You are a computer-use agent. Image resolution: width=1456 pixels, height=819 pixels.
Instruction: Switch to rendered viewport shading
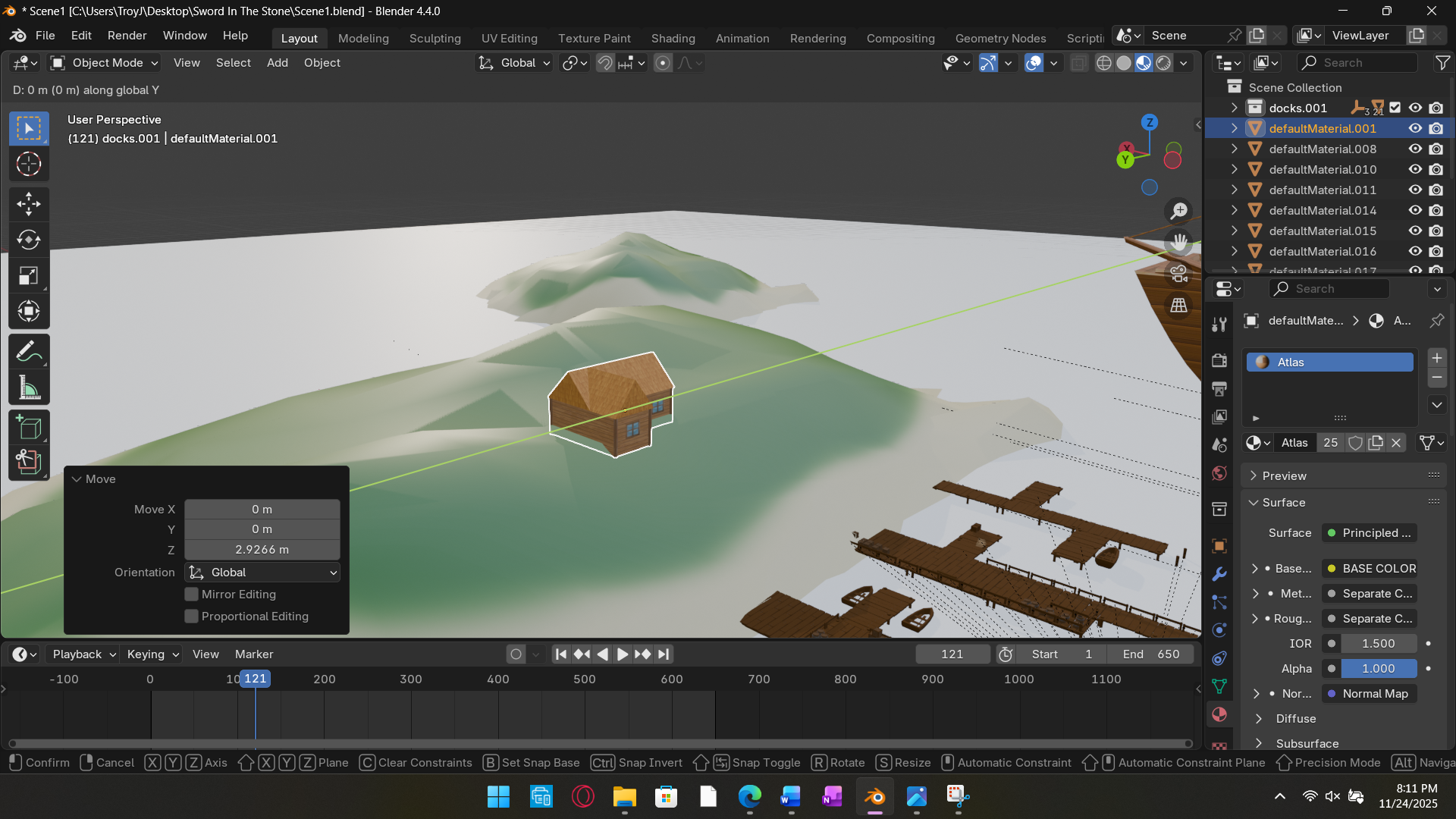tap(1163, 63)
